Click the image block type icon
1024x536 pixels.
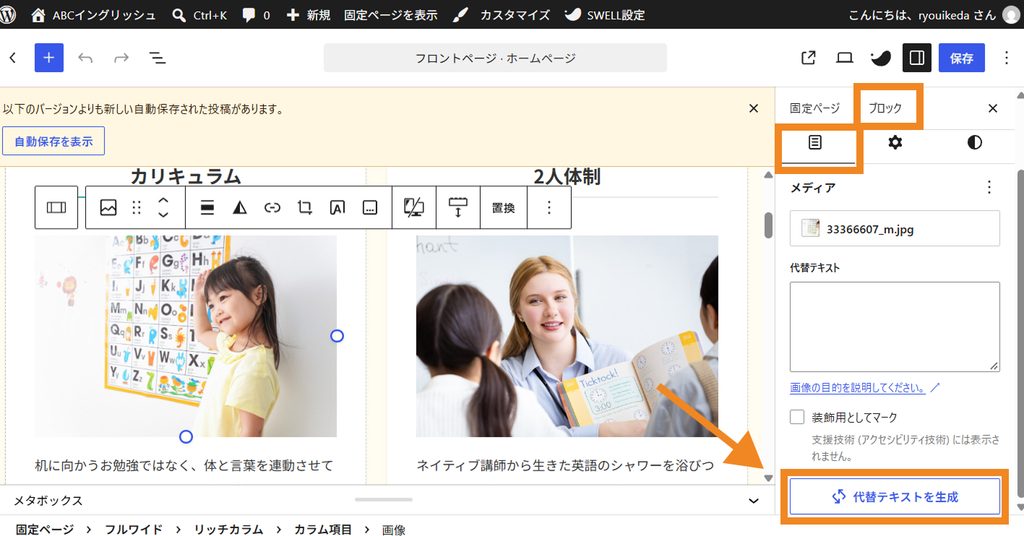[x=108, y=208]
